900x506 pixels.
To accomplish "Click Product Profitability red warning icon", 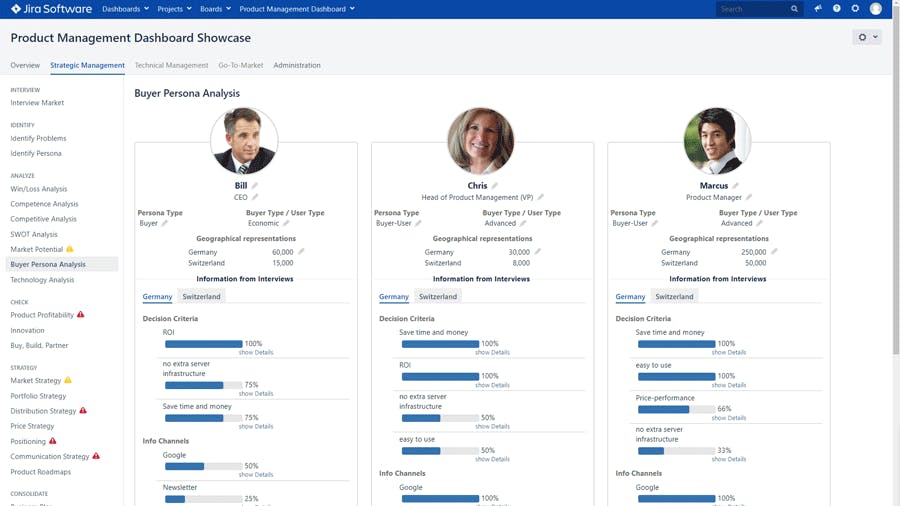I will click(x=81, y=315).
